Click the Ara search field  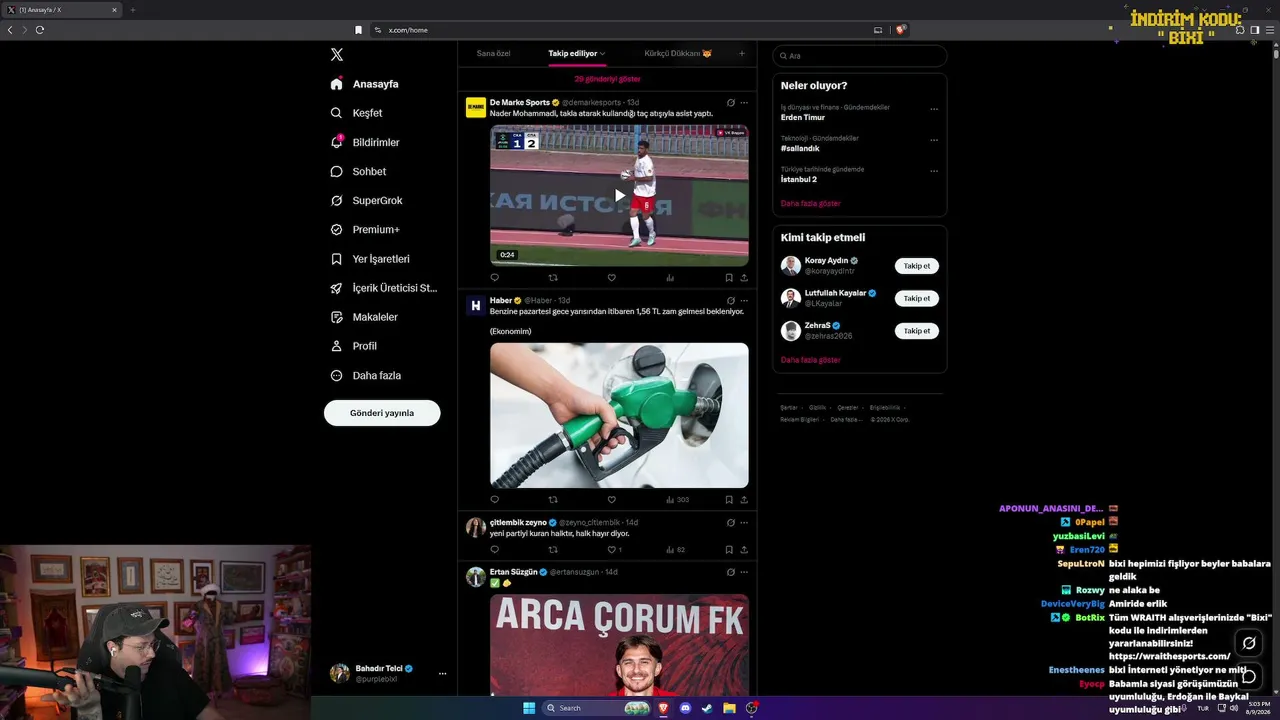pyautogui.click(x=860, y=56)
